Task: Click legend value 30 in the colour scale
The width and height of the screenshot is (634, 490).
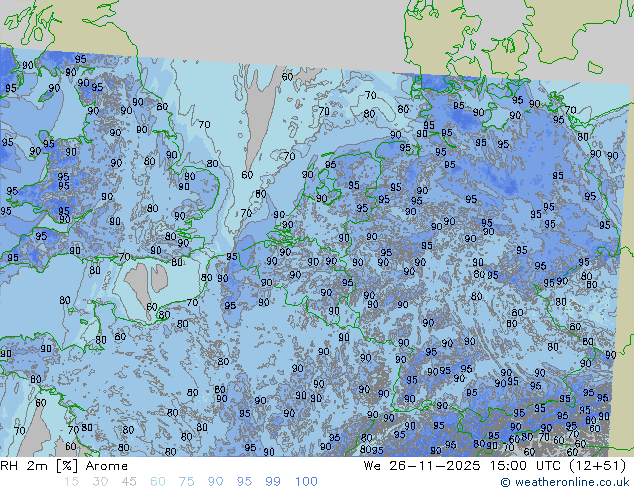Action: tap(100, 482)
